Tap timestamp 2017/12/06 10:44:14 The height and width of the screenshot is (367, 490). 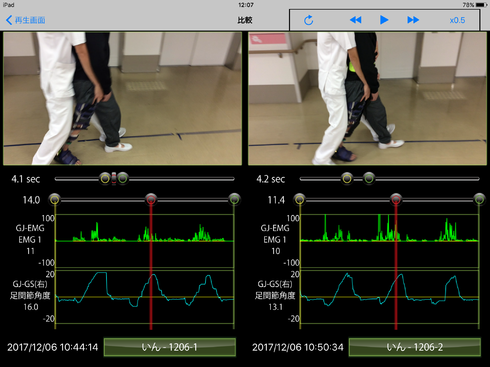pos(53,347)
